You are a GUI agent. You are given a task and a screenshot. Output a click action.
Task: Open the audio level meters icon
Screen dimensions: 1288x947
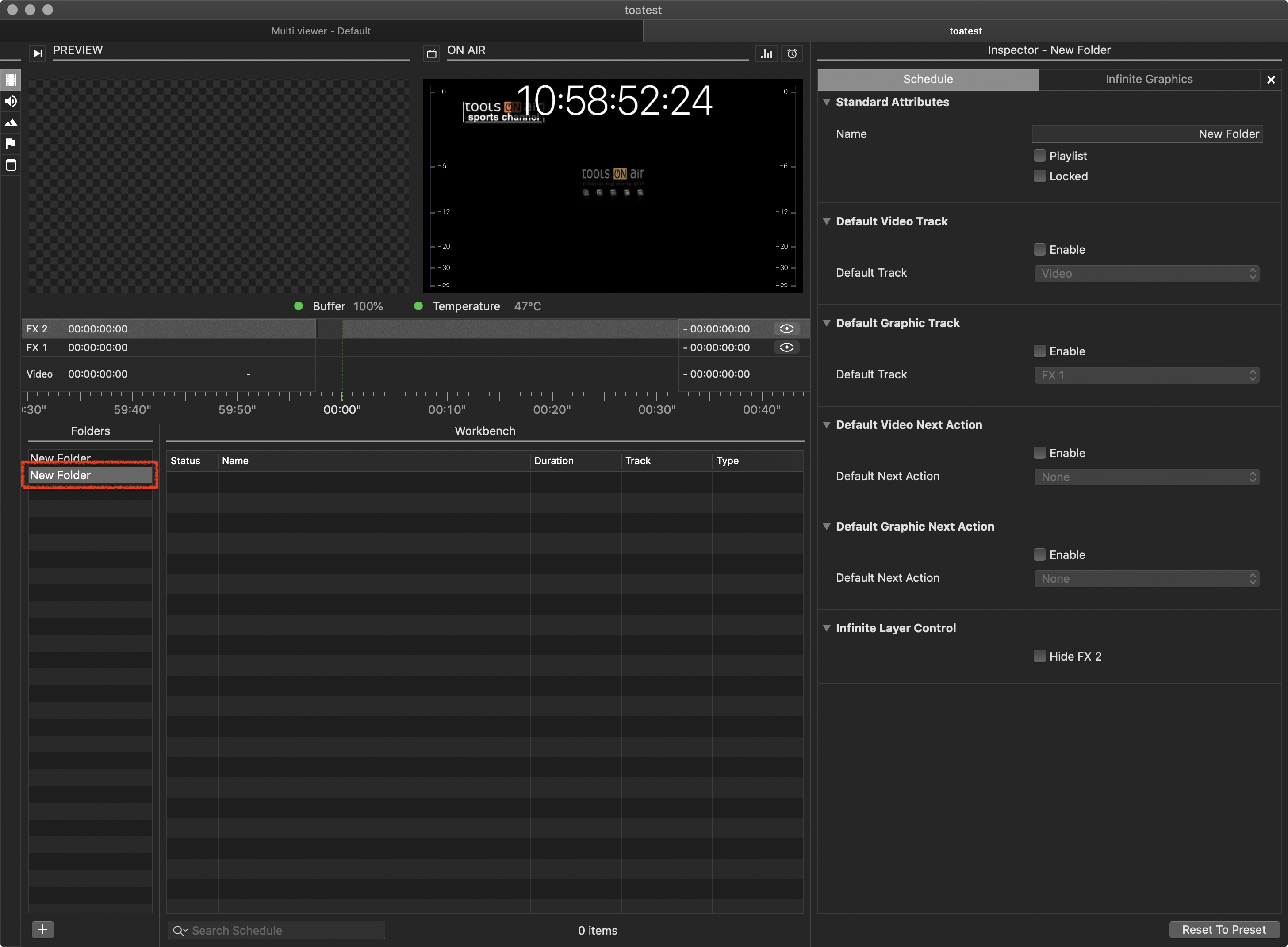[x=767, y=53]
